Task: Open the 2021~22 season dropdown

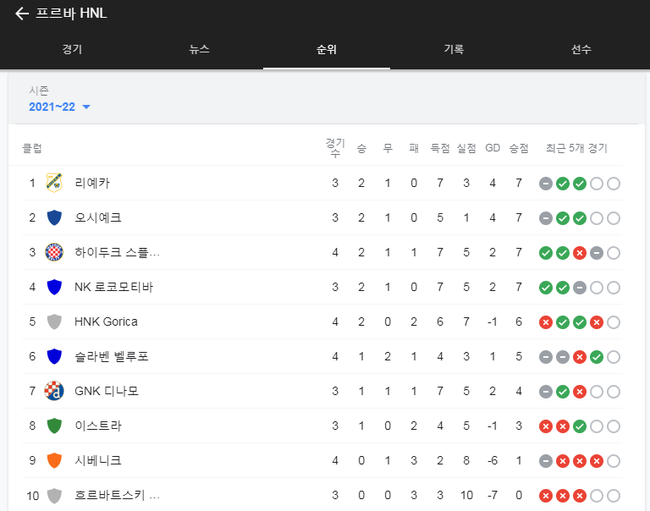Action: (59, 107)
